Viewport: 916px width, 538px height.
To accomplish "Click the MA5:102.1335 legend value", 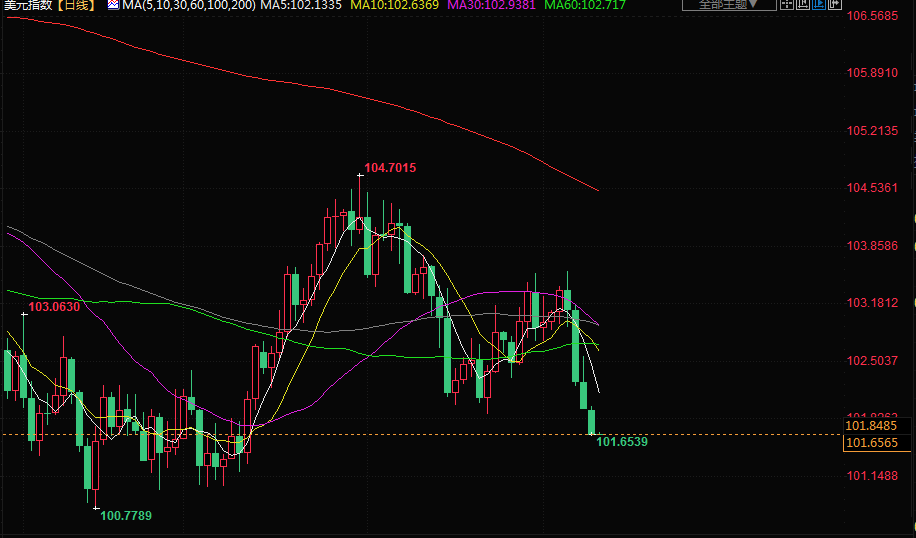I will tap(301, 5).
